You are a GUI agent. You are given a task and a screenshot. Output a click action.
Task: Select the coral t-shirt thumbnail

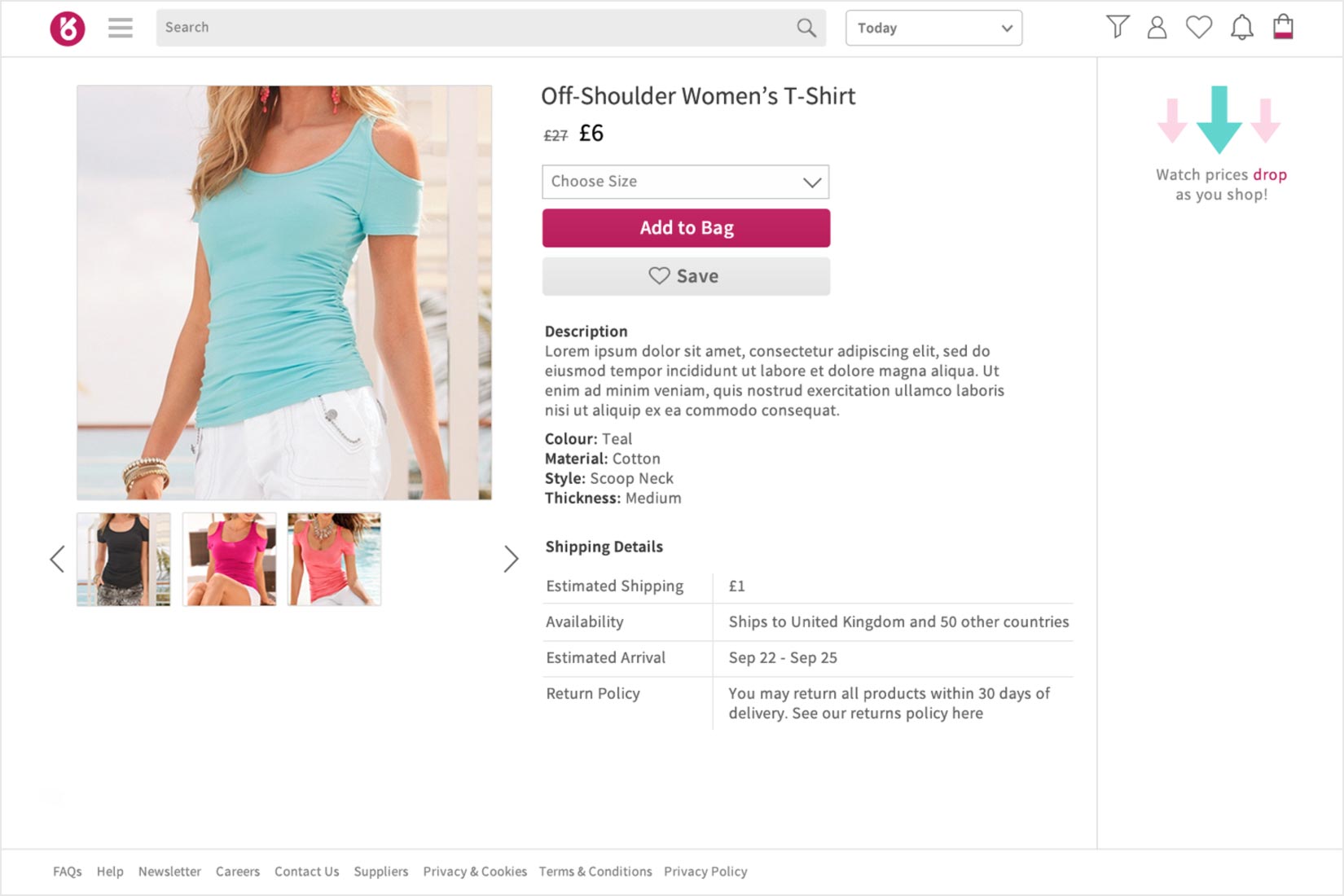(334, 559)
